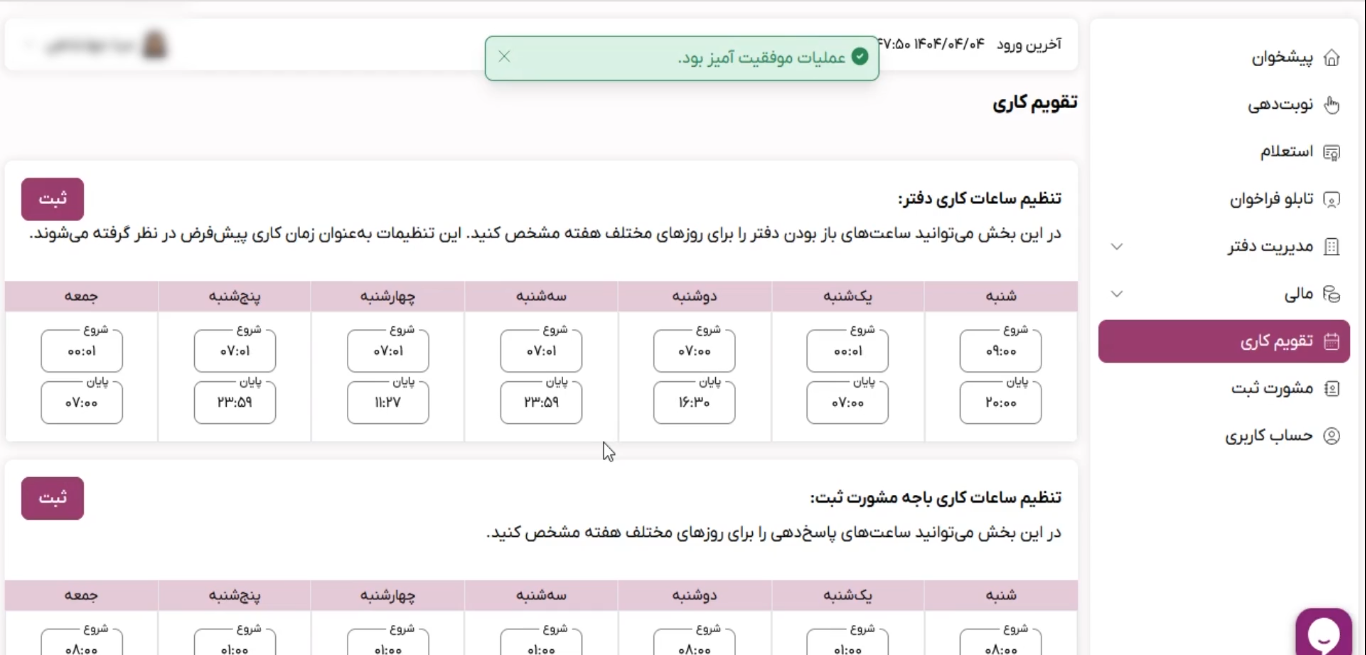Edit شنبه start time in consultation desk table
Image resolution: width=1366 pixels, height=655 pixels.
point(1000,642)
